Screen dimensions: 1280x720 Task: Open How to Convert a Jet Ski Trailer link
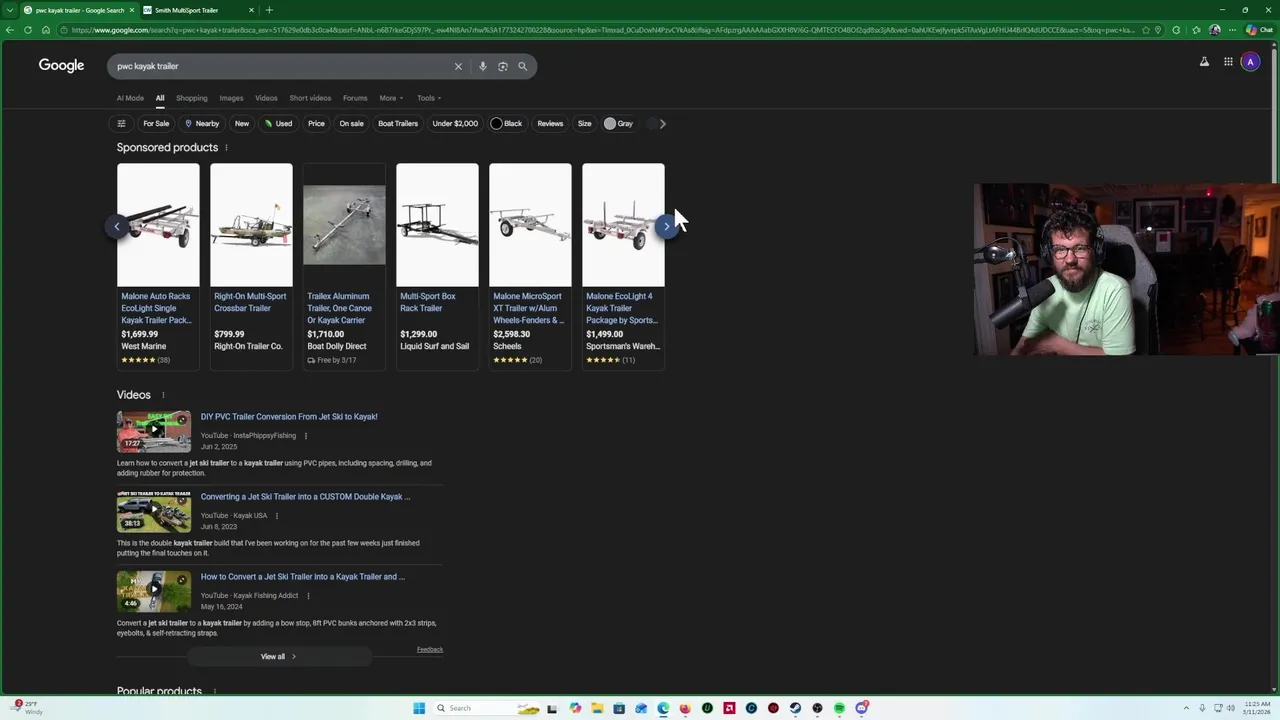[x=303, y=577]
